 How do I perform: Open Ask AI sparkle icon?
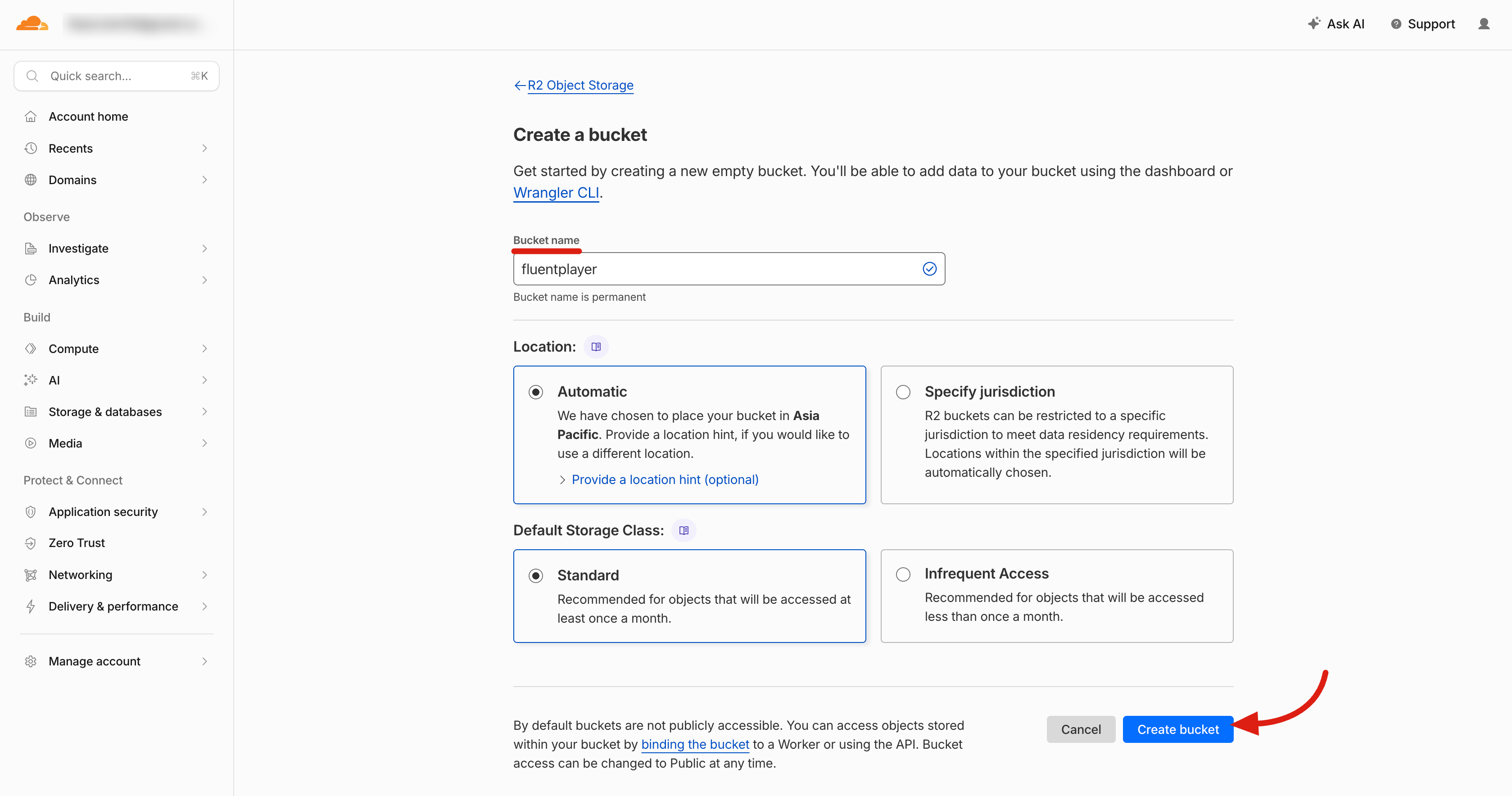pyautogui.click(x=1313, y=23)
